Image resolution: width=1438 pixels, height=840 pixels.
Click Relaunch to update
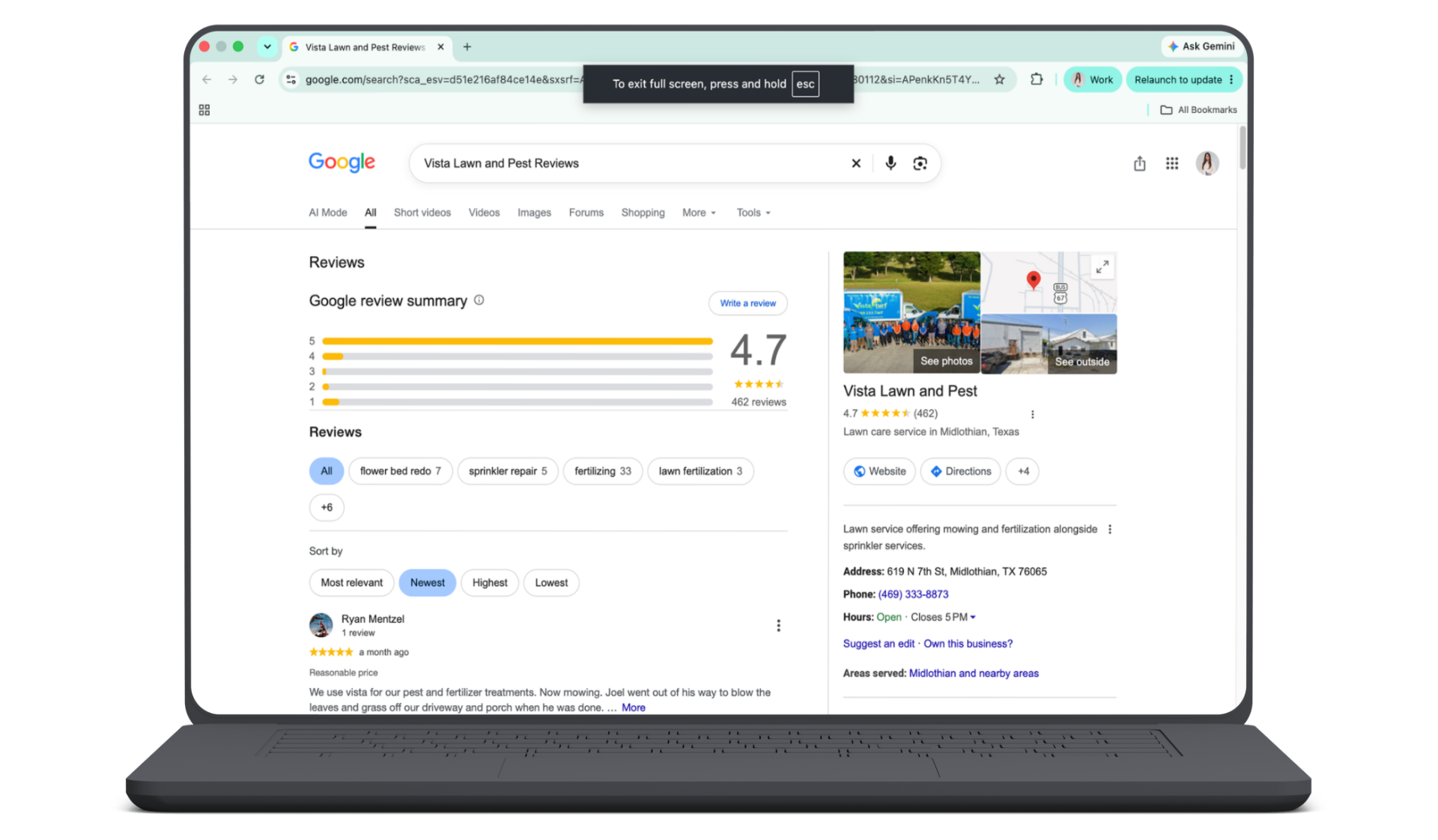click(x=1178, y=79)
